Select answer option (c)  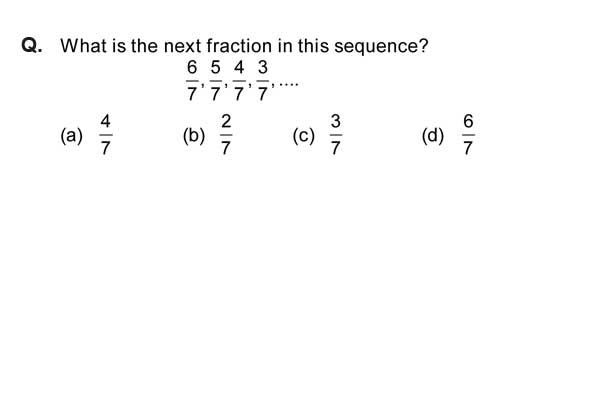coord(304,136)
